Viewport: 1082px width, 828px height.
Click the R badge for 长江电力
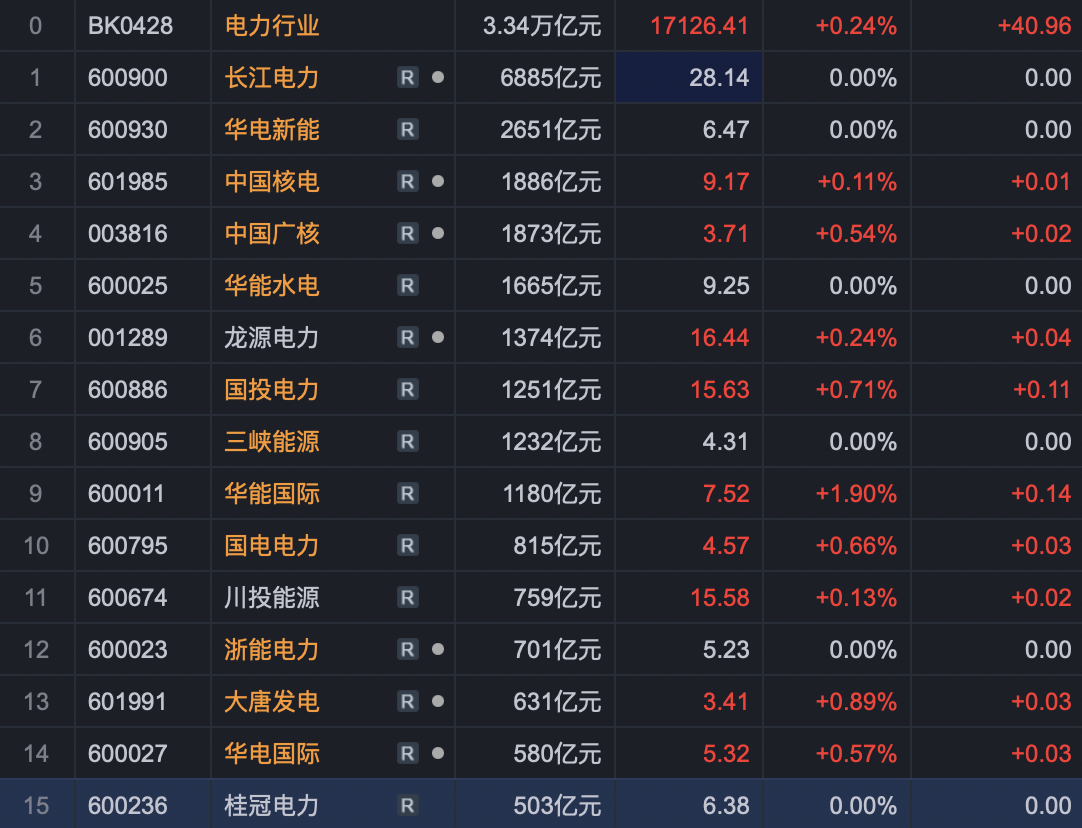pyautogui.click(x=407, y=77)
